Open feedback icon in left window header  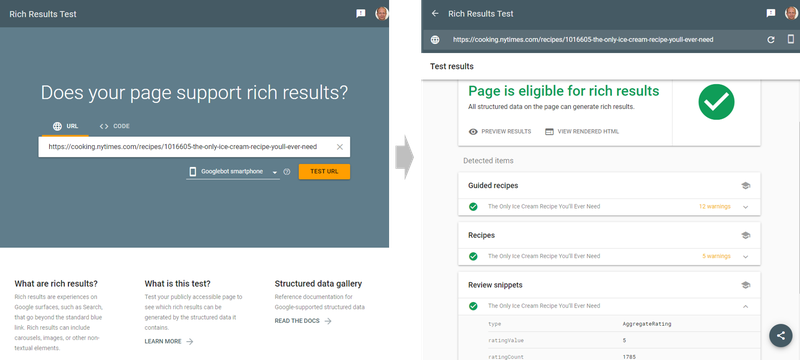(x=361, y=14)
